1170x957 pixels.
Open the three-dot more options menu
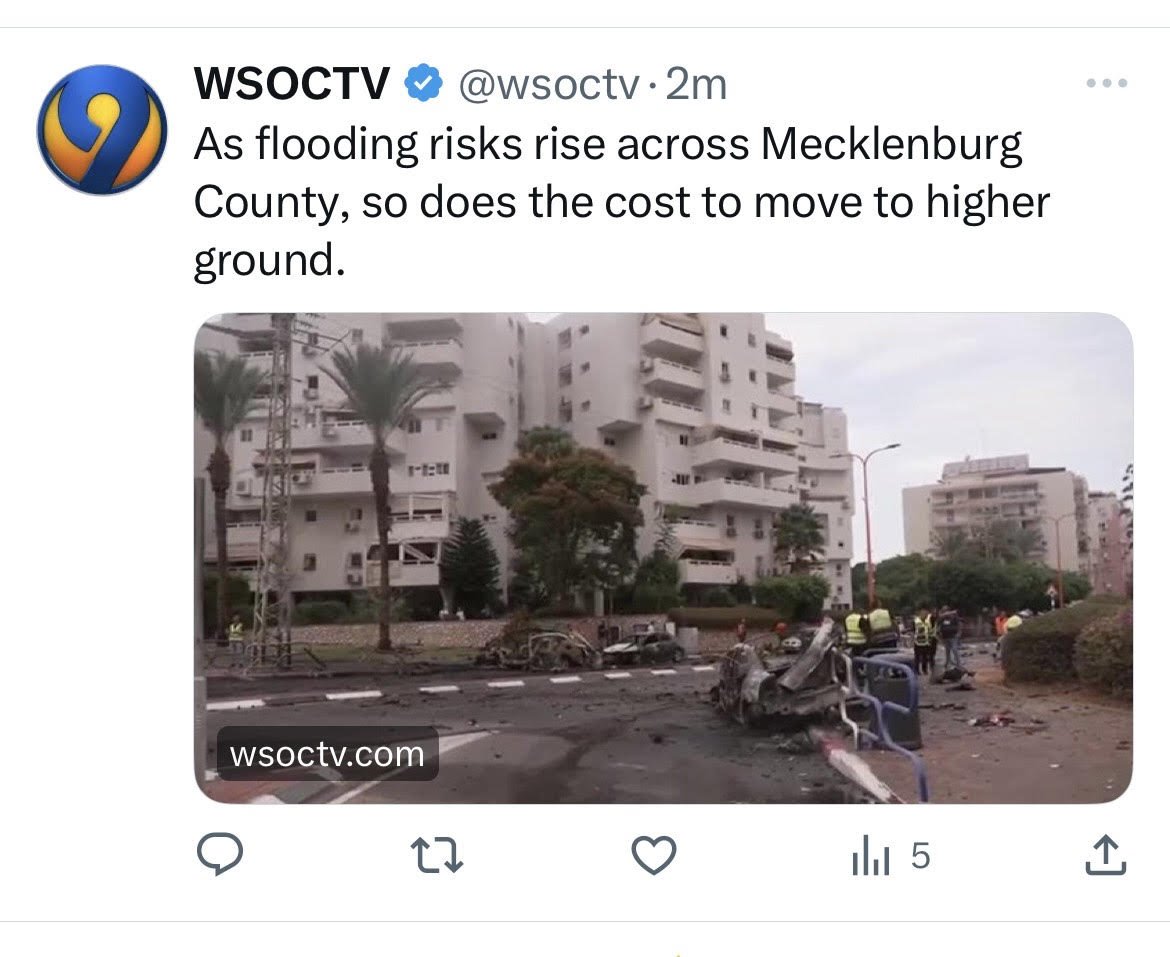tap(1107, 83)
